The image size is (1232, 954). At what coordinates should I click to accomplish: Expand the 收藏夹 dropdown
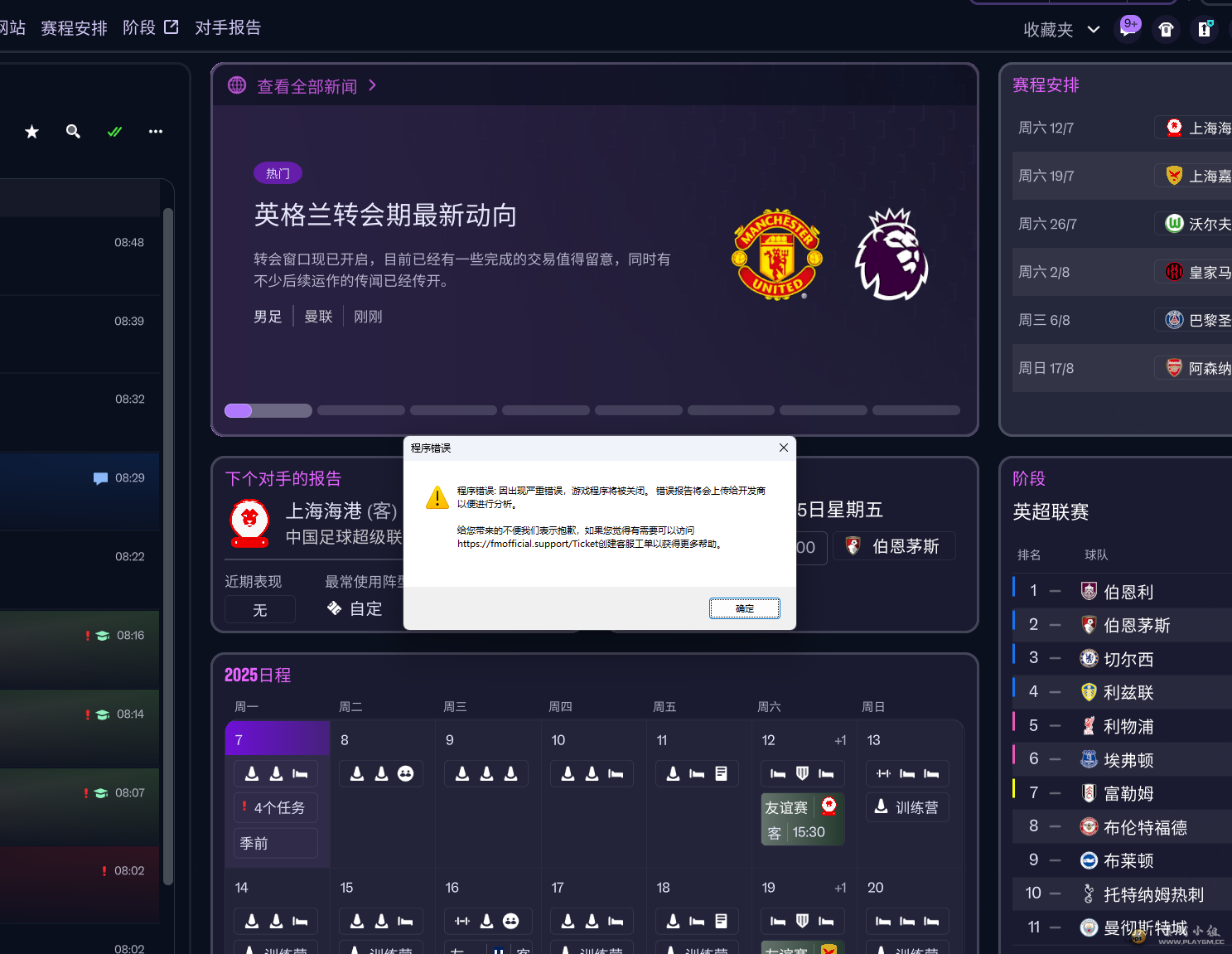(x=1094, y=29)
